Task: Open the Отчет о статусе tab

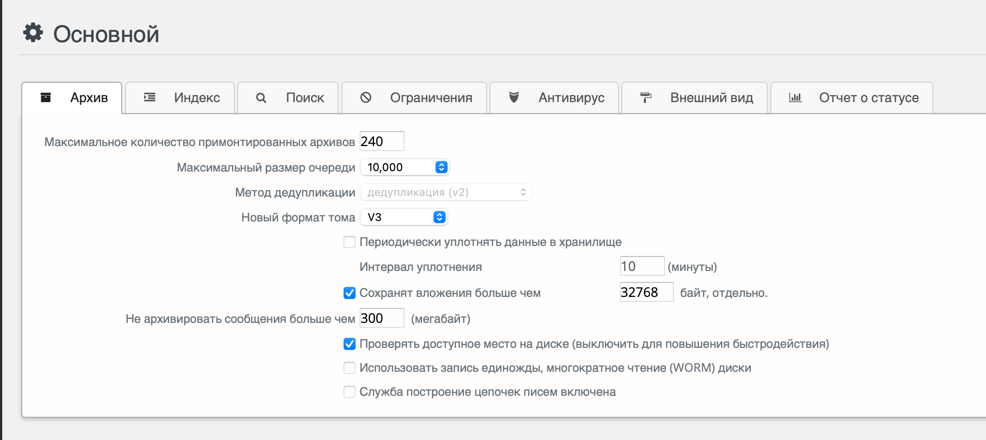Action: [852, 98]
